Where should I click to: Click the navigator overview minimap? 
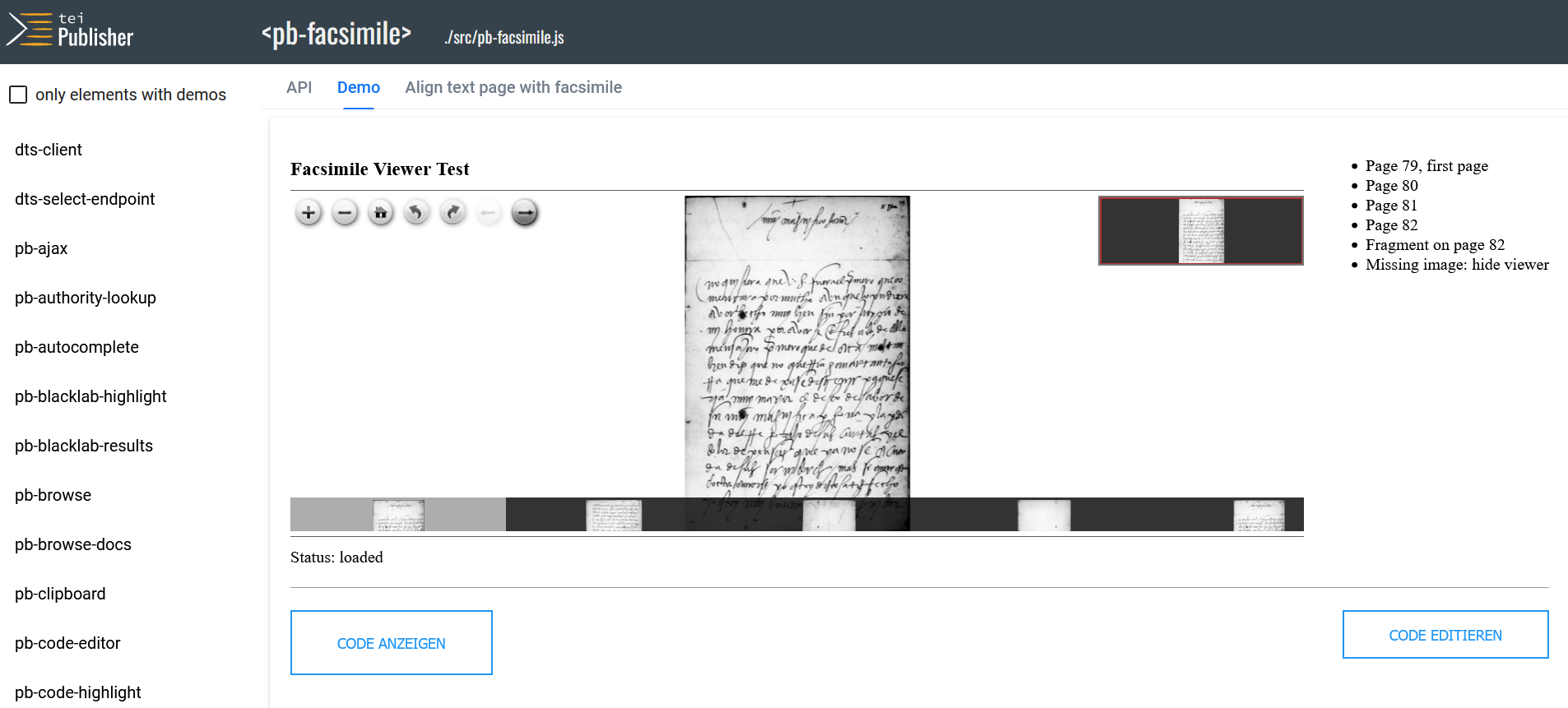(1201, 230)
